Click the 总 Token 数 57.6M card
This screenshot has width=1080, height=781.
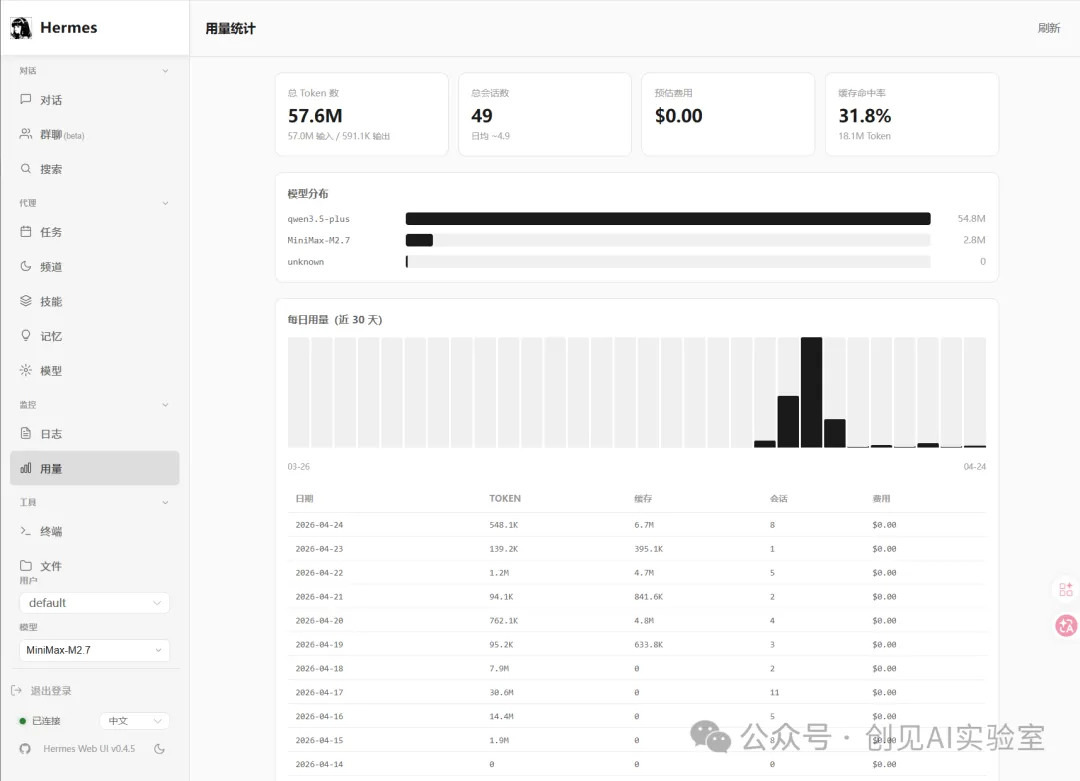pyautogui.click(x=362, y=114)
